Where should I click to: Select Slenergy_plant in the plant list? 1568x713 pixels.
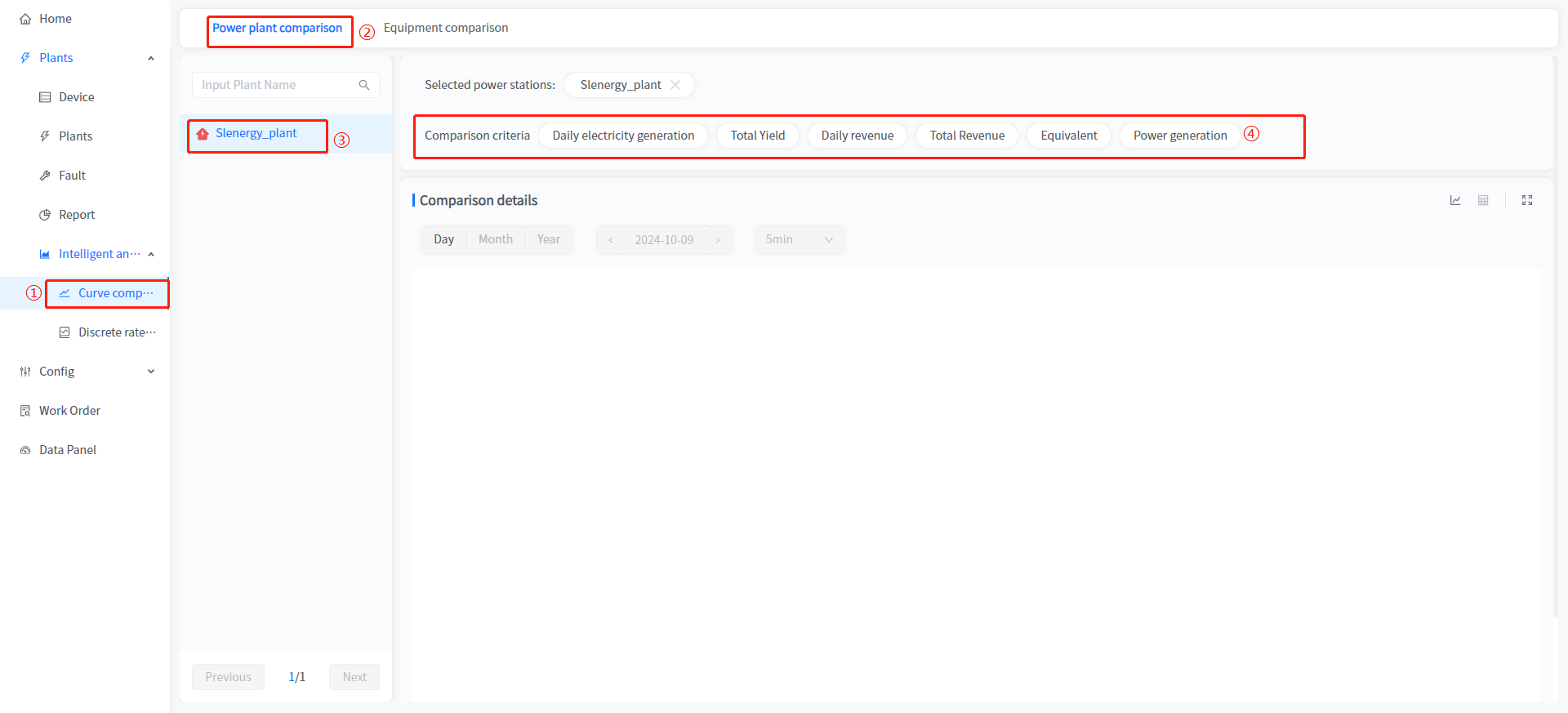(x=256, y=133)
